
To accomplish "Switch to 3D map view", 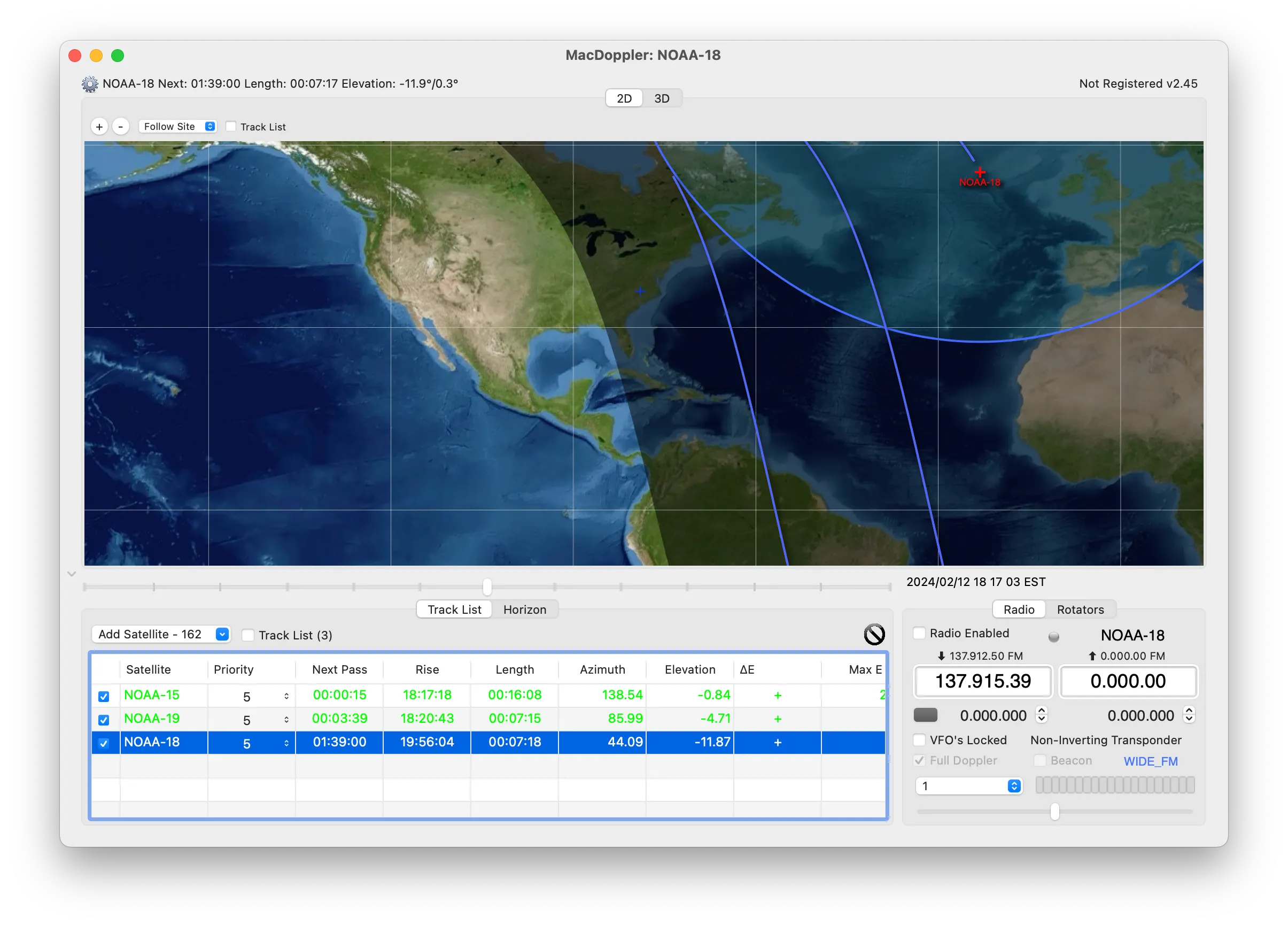I will pos(662,98).
